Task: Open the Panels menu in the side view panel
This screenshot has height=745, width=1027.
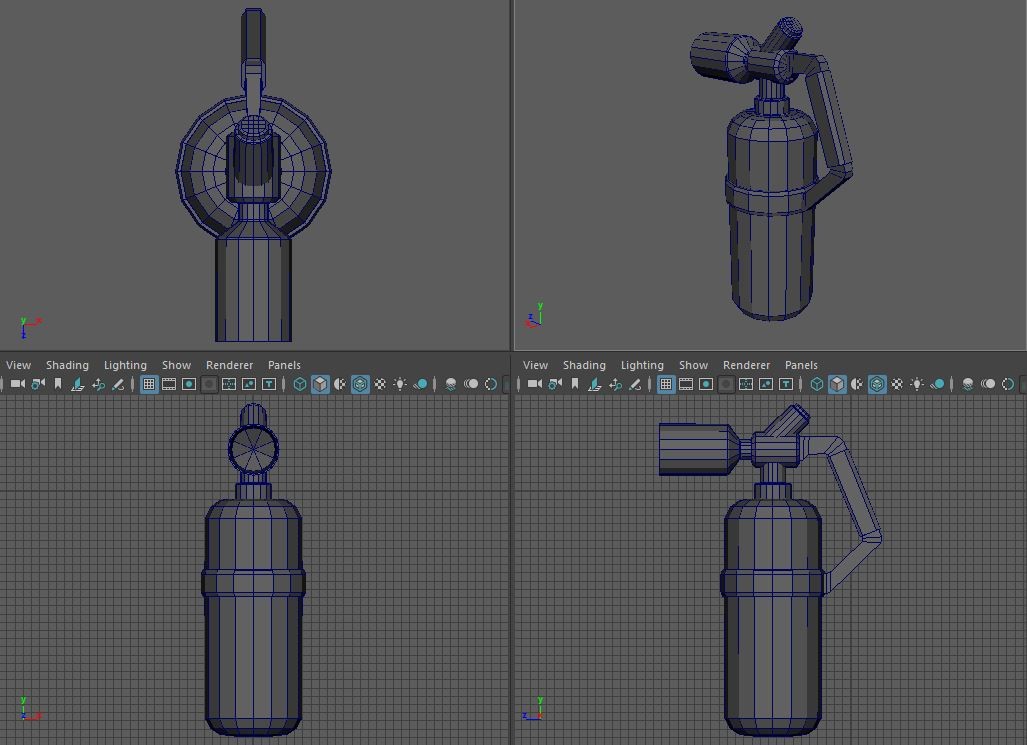Action: pyautogui.click(x=801, y=365)
